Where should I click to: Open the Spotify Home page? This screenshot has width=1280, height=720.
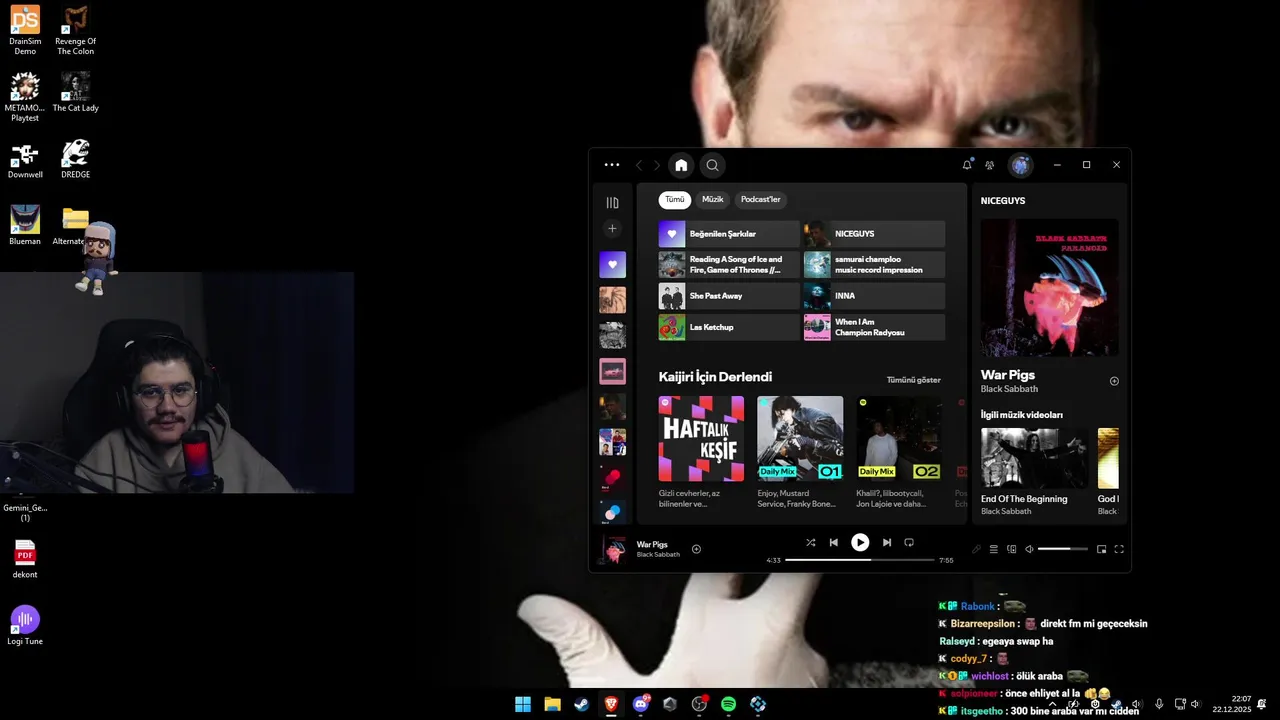pos(681,165)
